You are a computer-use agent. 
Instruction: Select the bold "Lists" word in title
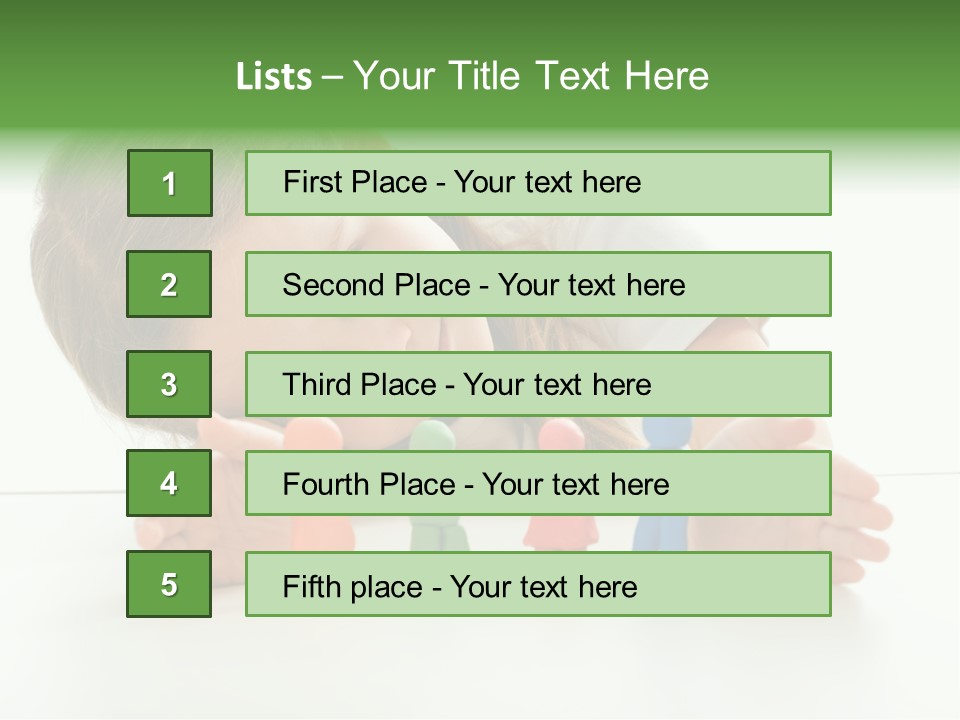tap(274, 76)
